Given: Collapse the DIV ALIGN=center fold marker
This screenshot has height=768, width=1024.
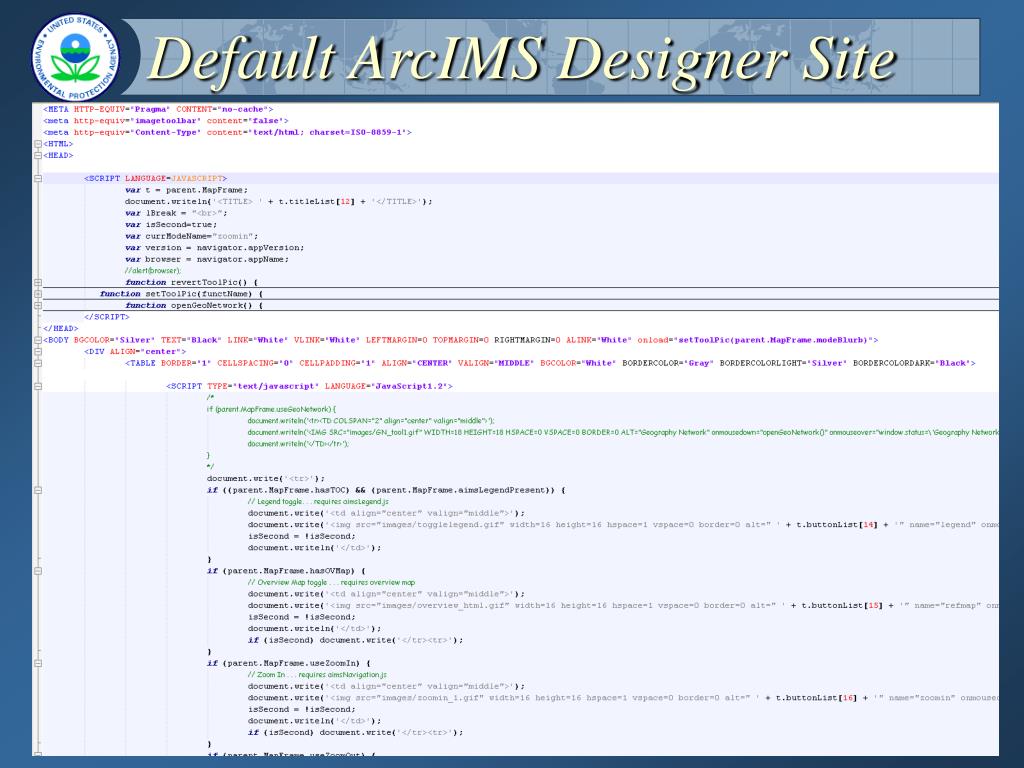Looking at the screenshot, I should [38, 352].
